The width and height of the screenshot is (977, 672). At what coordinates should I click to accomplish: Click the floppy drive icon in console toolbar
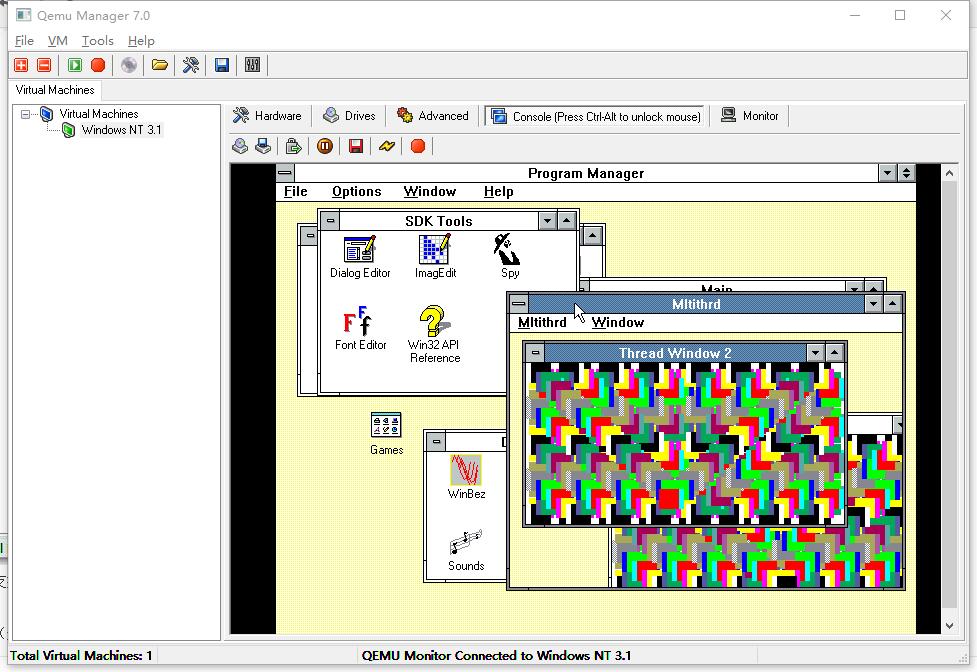point(263,146)
